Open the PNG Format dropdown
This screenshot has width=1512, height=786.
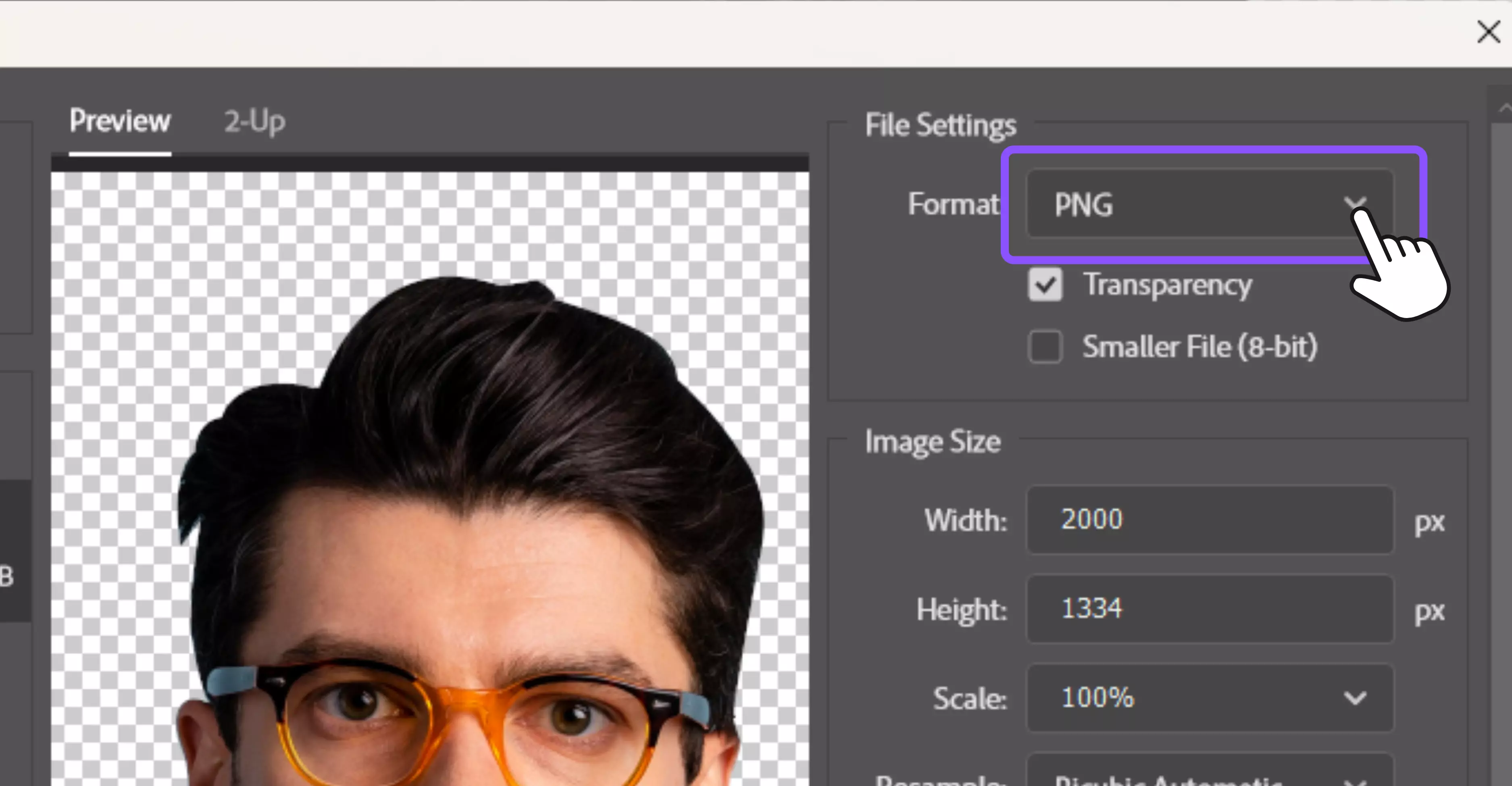[x=1210, y=204]
